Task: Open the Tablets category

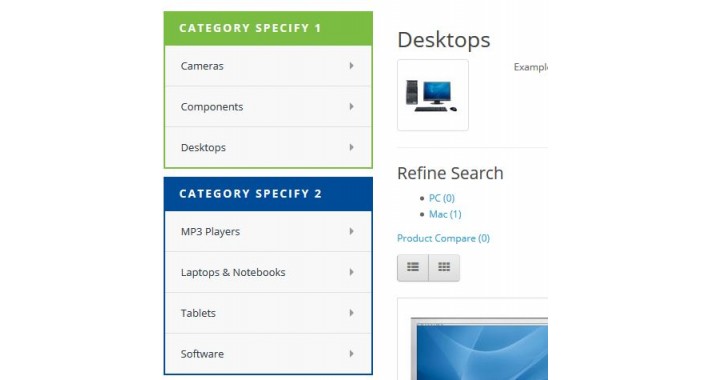Action: (x=198, y=313)
